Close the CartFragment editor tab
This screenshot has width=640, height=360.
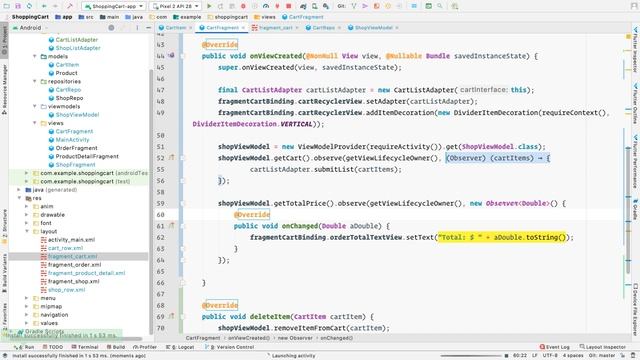pyautogui.click(x=243, y=28)
